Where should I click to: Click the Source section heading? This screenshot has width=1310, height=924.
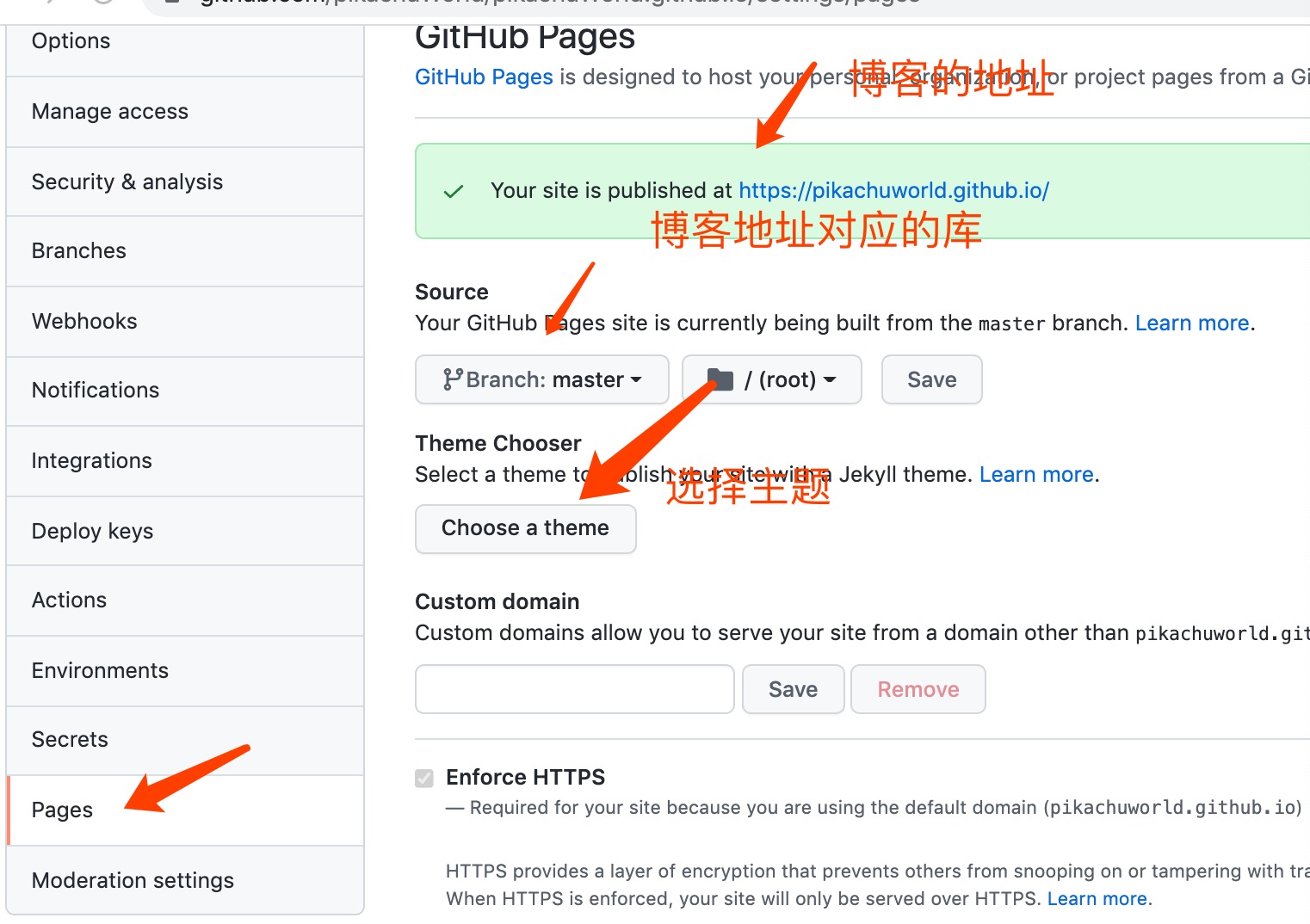[452, 293]
